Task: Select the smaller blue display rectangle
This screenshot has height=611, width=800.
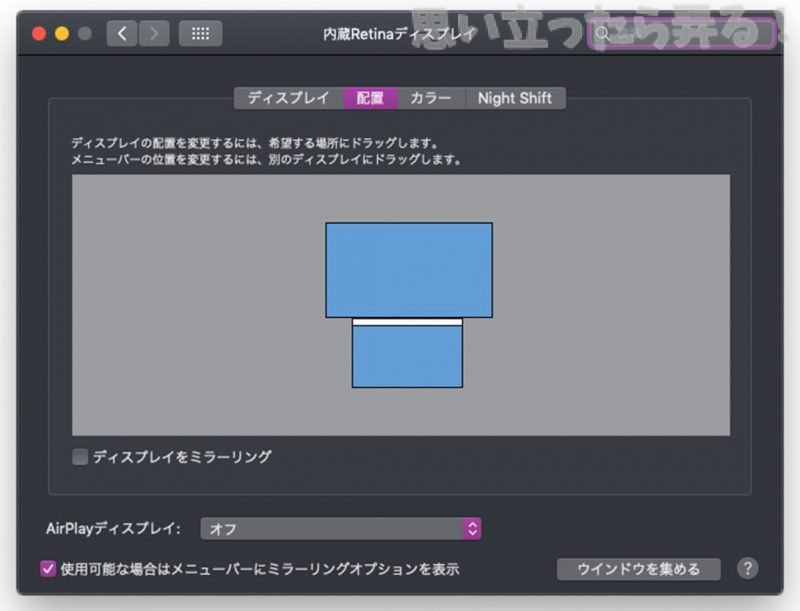Action: coord(407,357)
